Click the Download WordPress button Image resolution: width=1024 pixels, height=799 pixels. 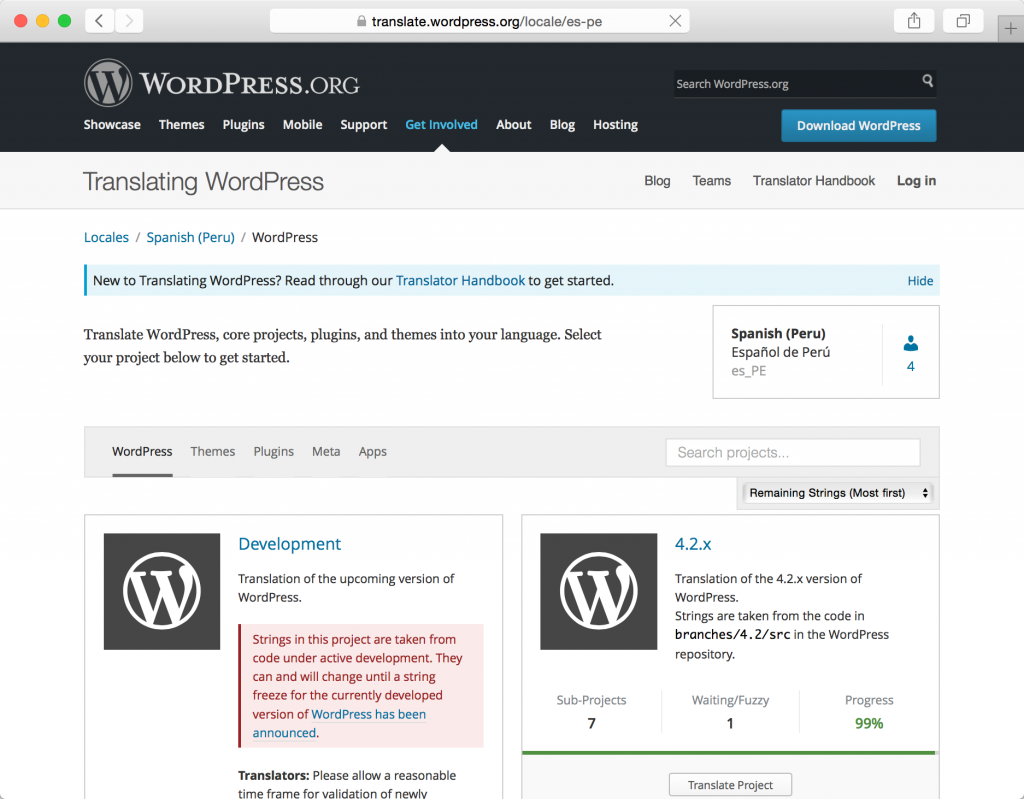tap(859, 125)
